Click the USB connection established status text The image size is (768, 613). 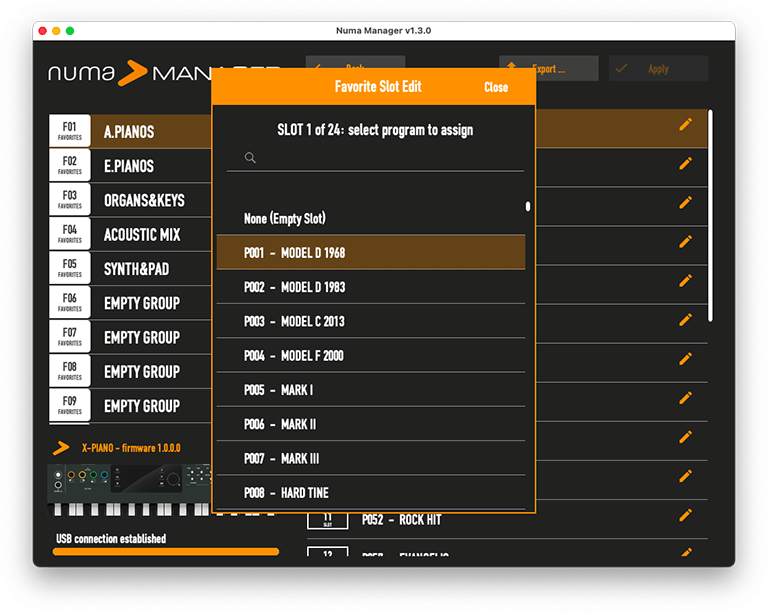[x=111, y=539]
